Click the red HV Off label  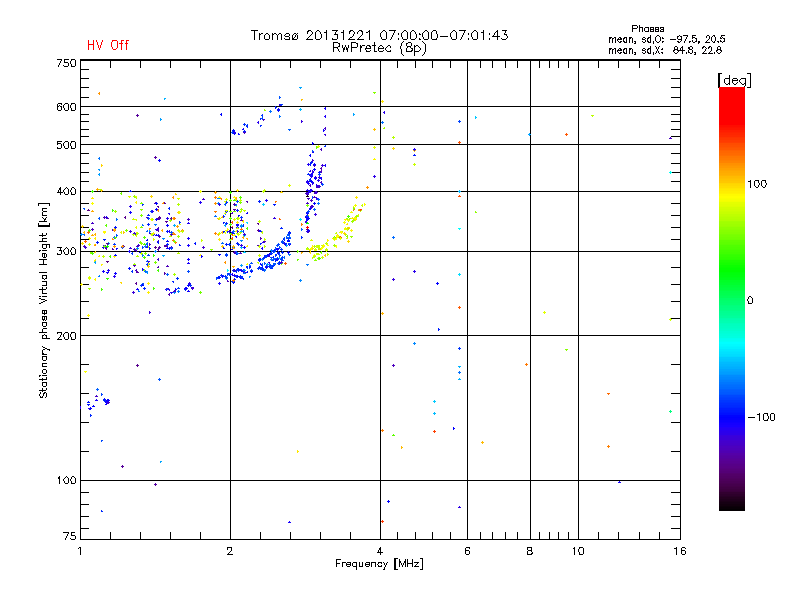[x=108, y=45]
